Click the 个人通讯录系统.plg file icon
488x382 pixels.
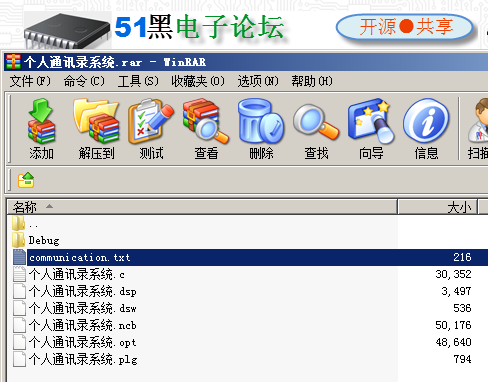click(x=19, y=359)
